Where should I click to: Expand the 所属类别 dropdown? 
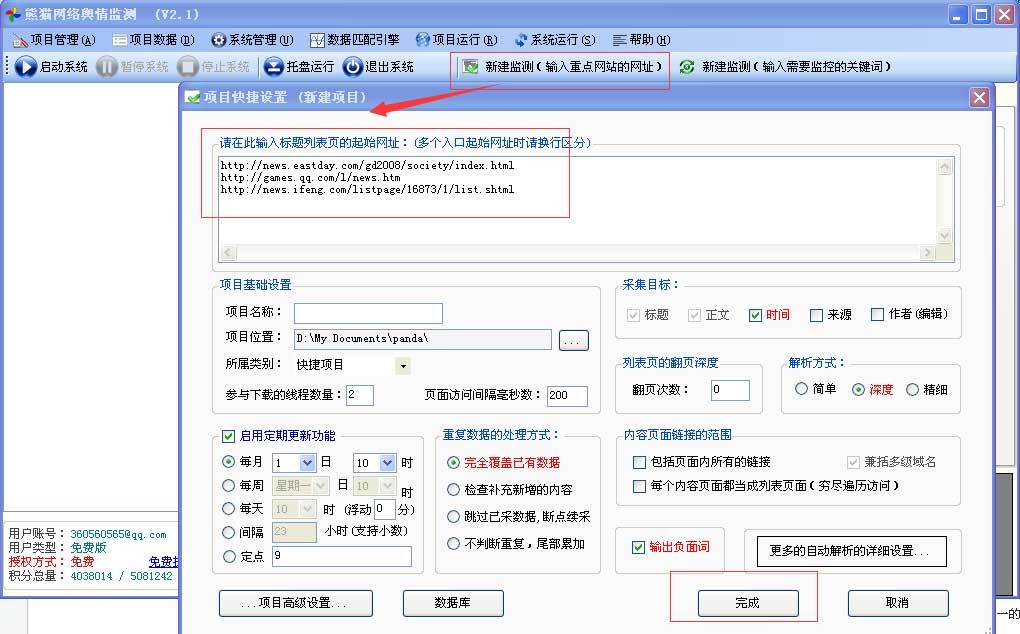click(x=403, y=366)
